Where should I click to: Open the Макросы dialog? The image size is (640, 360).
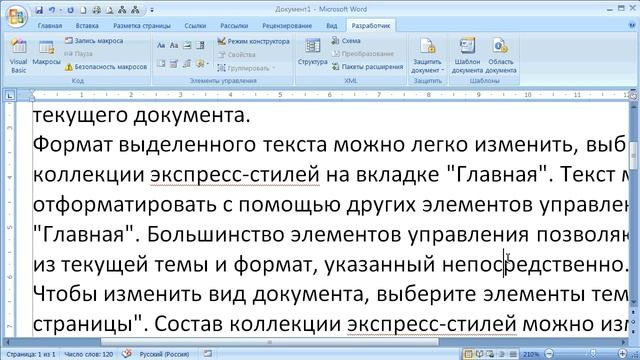coord(46,52)
